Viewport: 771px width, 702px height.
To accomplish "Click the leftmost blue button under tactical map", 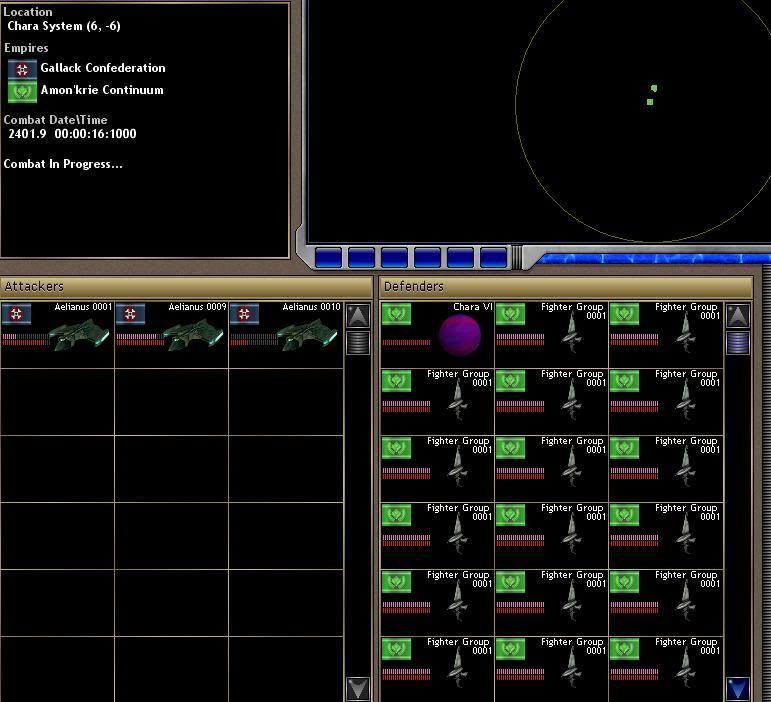I will coord(328,258).
